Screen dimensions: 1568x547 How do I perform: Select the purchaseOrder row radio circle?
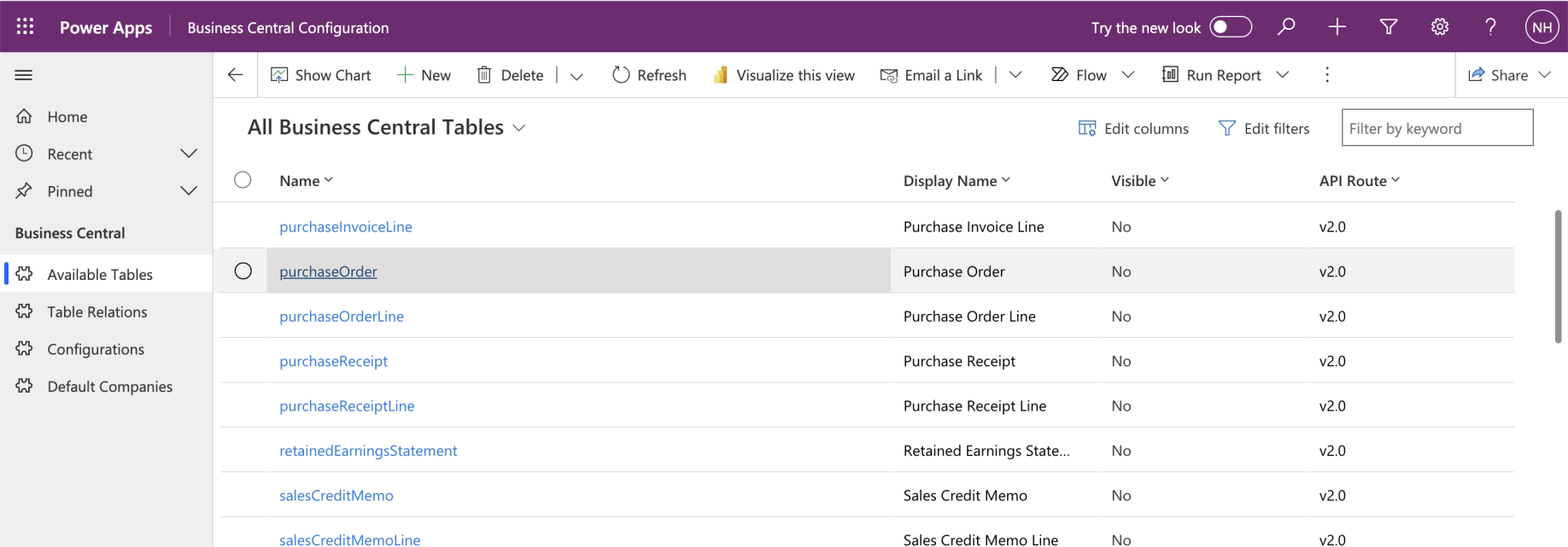pyautogui.click(x=243, y=271)
